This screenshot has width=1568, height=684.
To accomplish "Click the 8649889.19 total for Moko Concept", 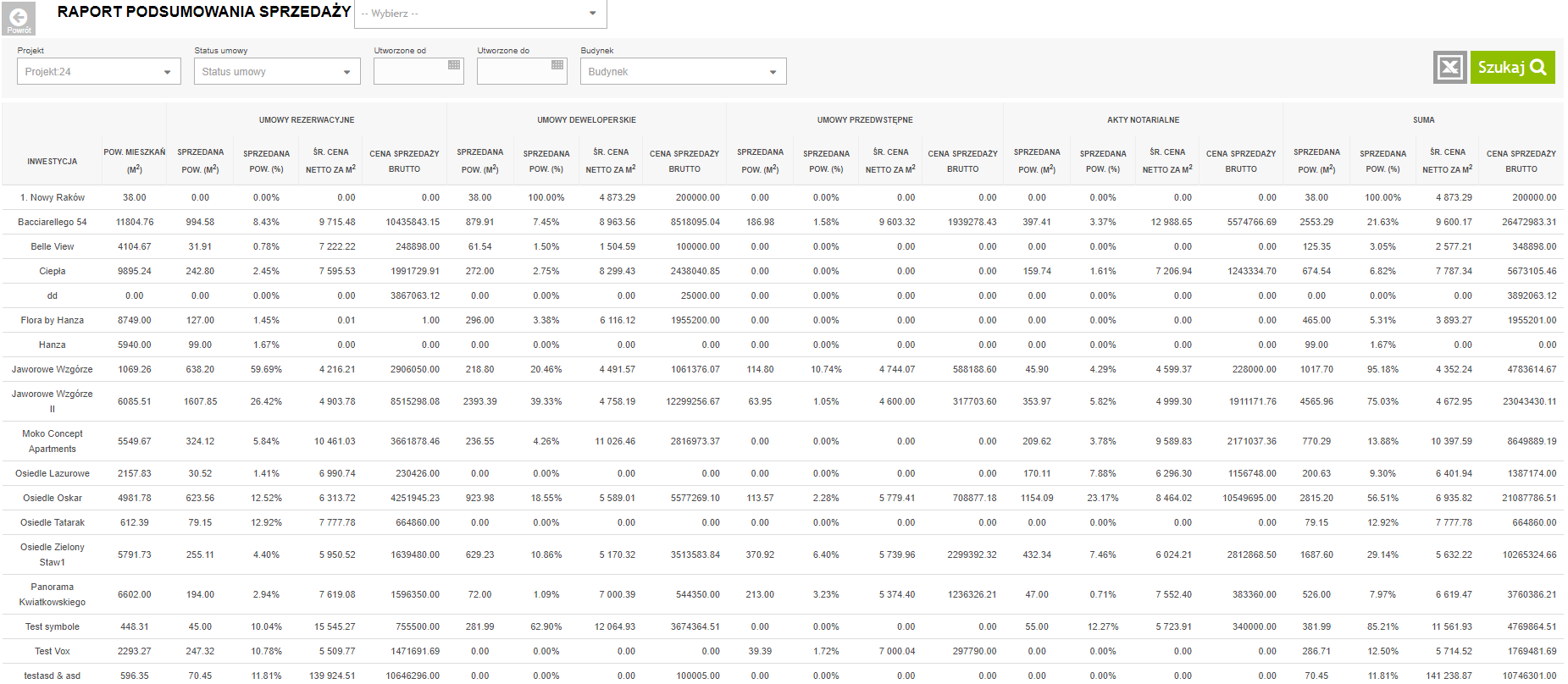I will click(x=1532, y=441).
